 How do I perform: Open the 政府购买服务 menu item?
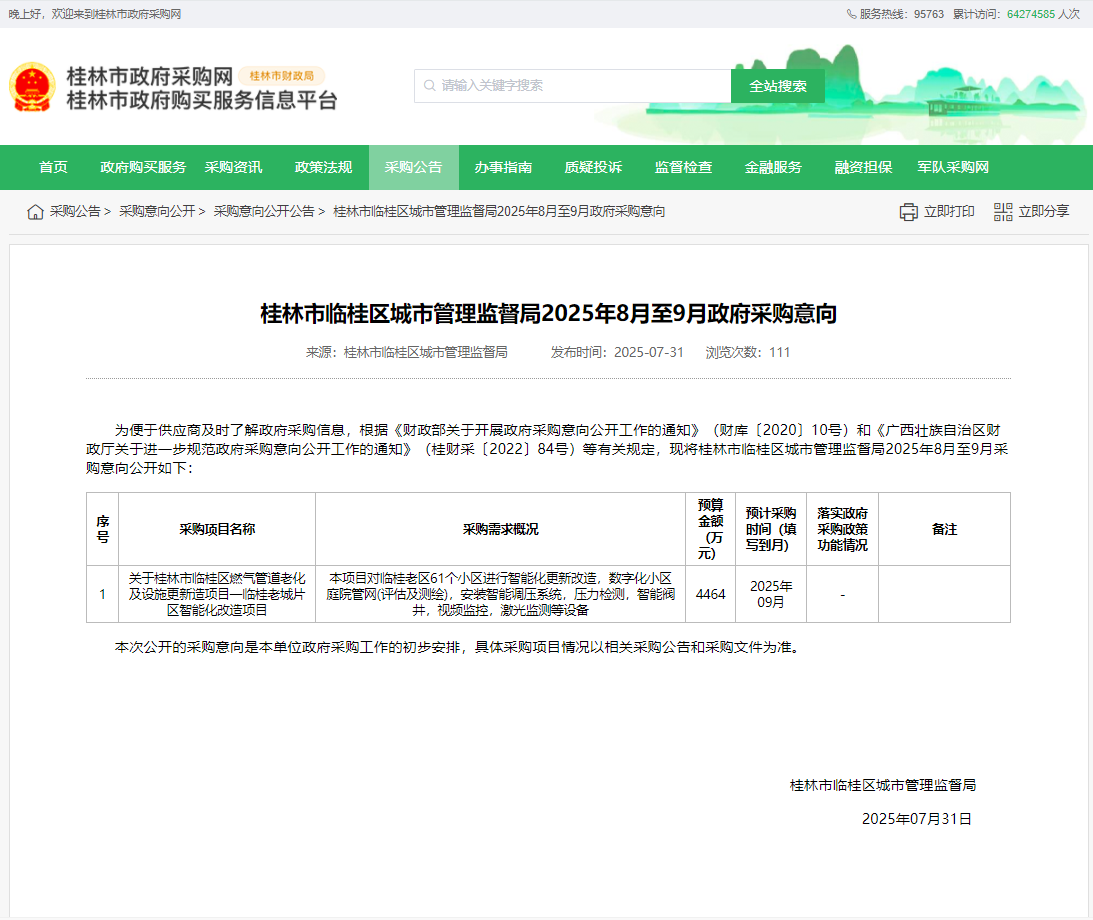(x=143, y=167)
